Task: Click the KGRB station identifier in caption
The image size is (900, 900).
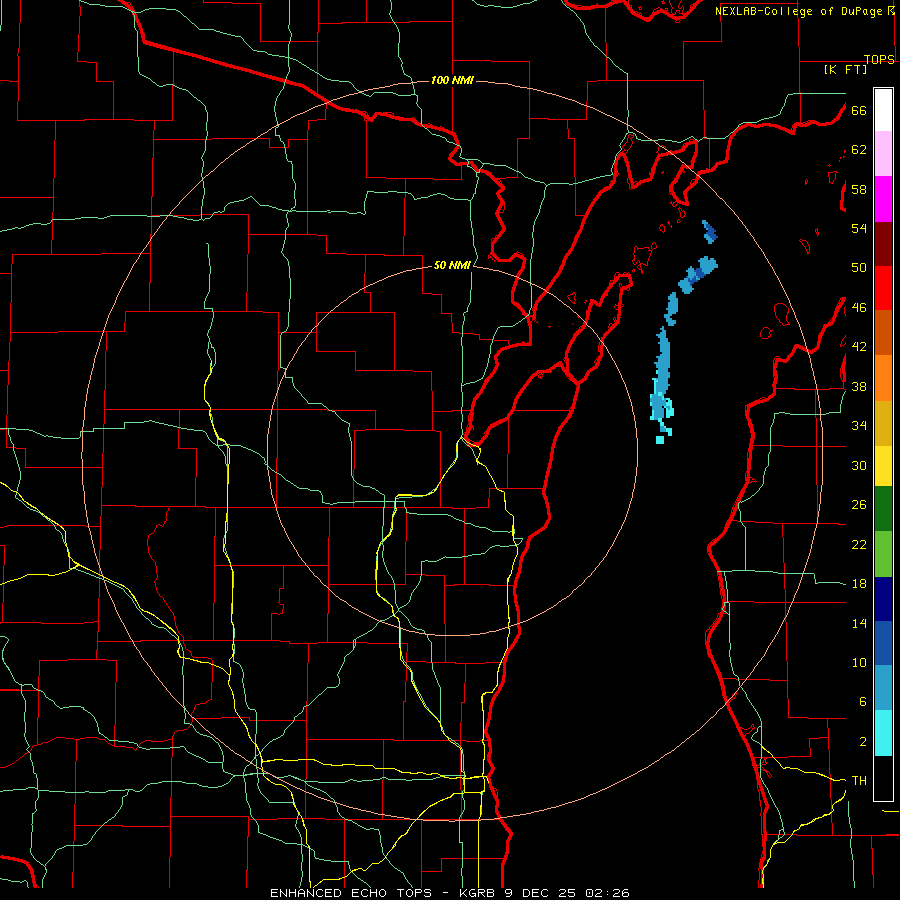Action: tap(477, 893)
